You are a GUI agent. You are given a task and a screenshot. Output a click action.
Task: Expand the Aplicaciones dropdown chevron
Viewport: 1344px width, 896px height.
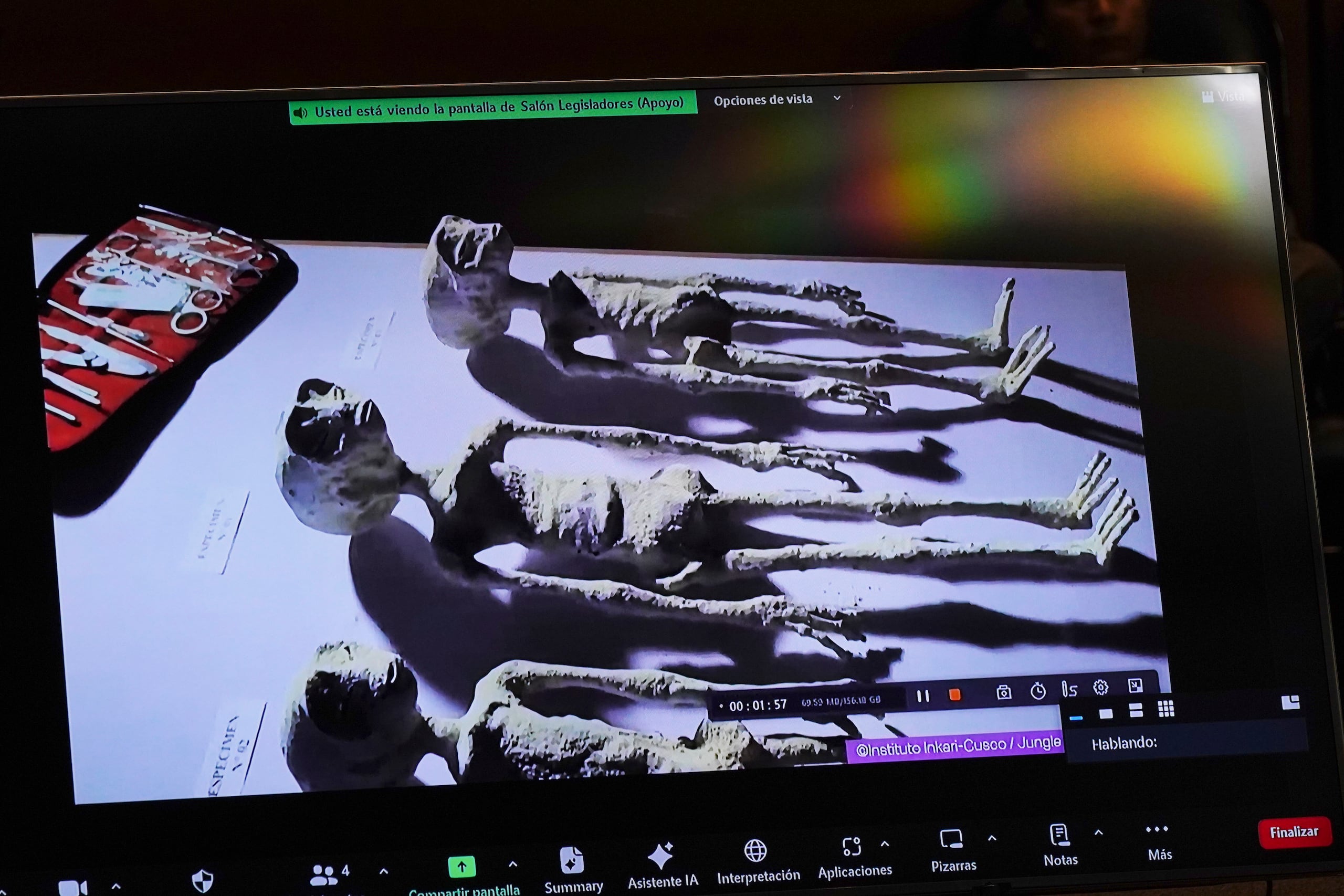[x=885, y=844]
